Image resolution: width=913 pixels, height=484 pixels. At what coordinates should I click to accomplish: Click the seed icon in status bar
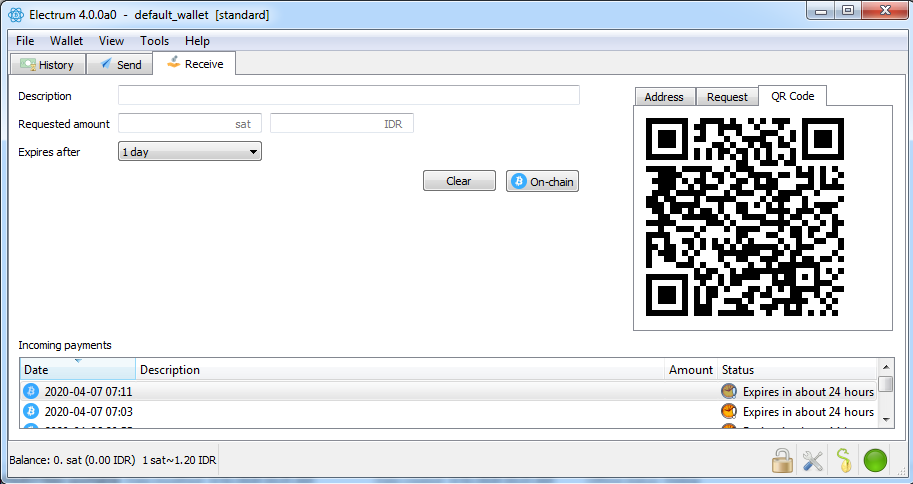(844, 460)
